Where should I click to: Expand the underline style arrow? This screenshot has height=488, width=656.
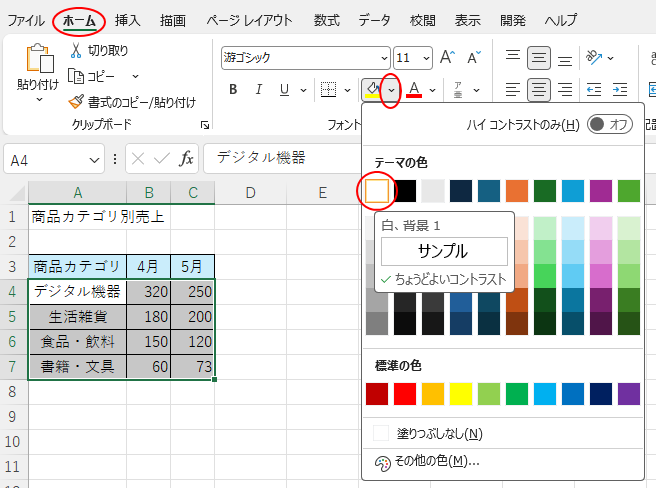[x=304, y=90]
